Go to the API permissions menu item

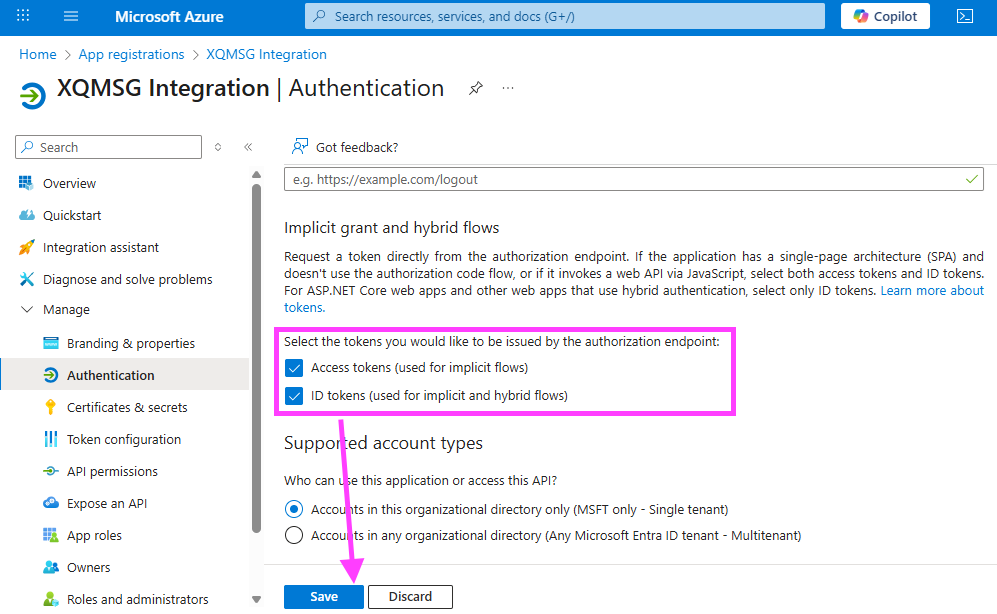coord(112,471)
